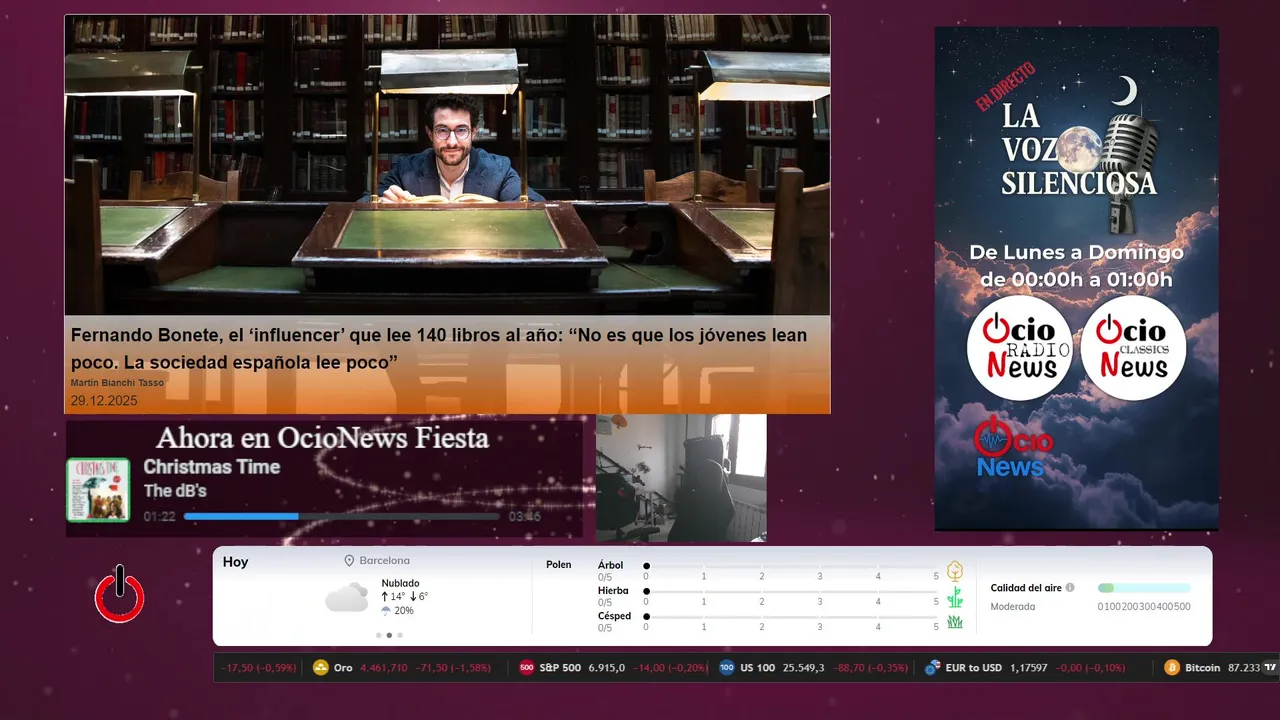Click the artist name "The dB's"

175,491
